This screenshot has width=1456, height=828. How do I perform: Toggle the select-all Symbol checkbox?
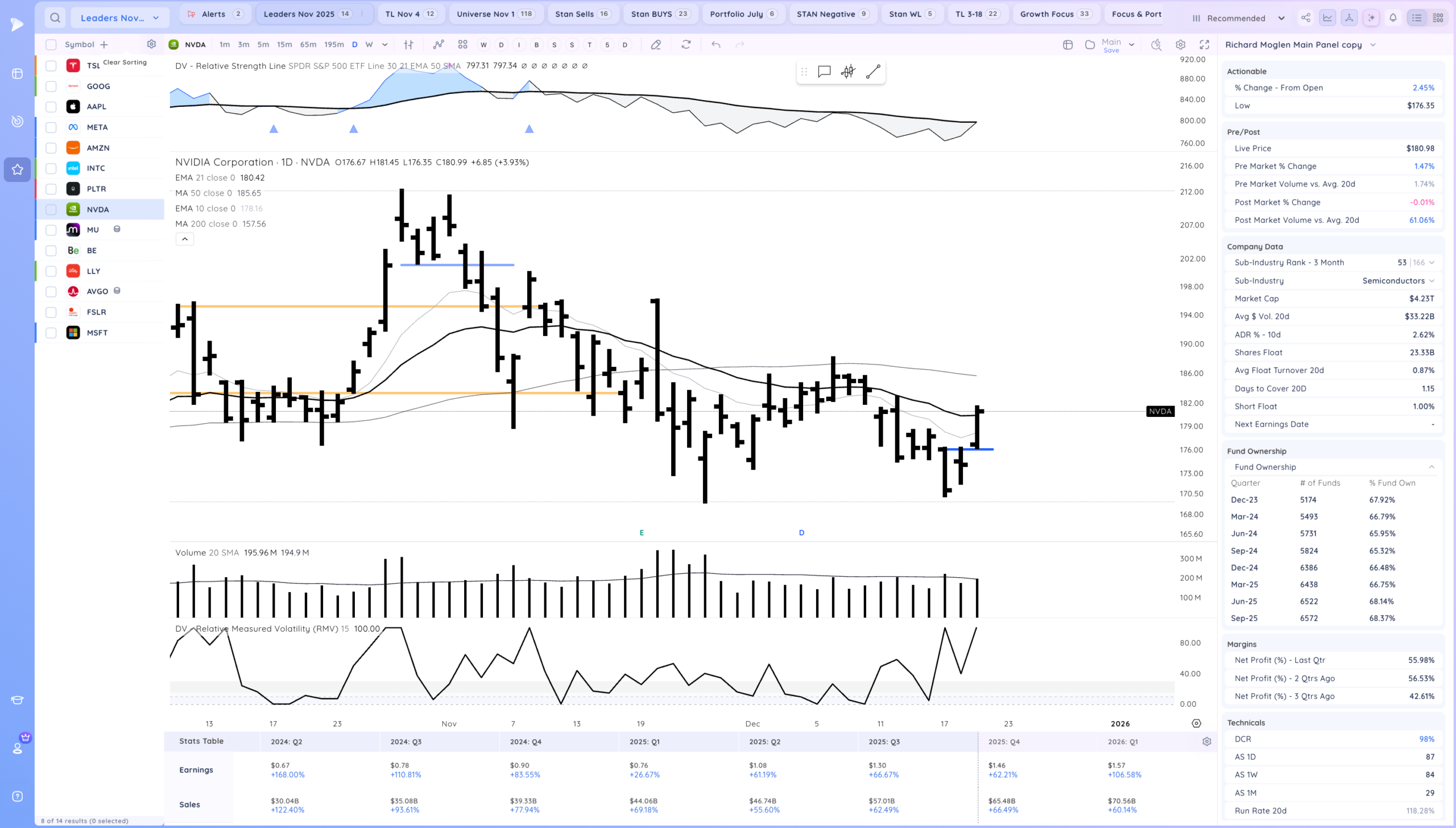click(x=51, y=44)
